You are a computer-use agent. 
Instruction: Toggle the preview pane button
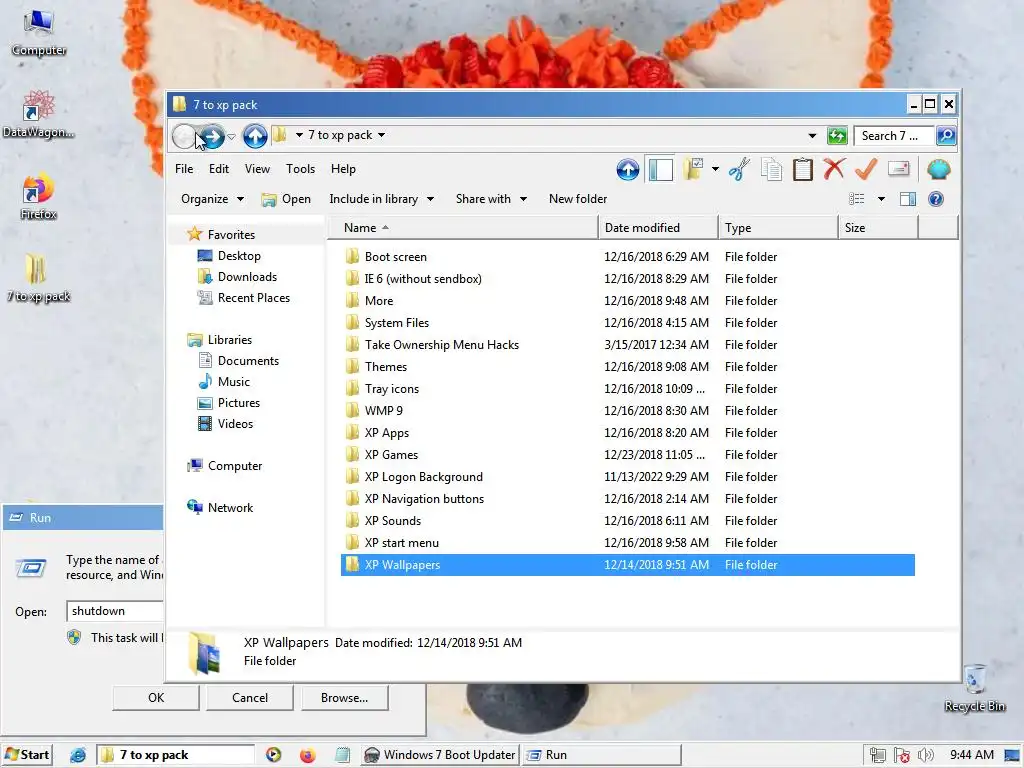coord(908,199)
